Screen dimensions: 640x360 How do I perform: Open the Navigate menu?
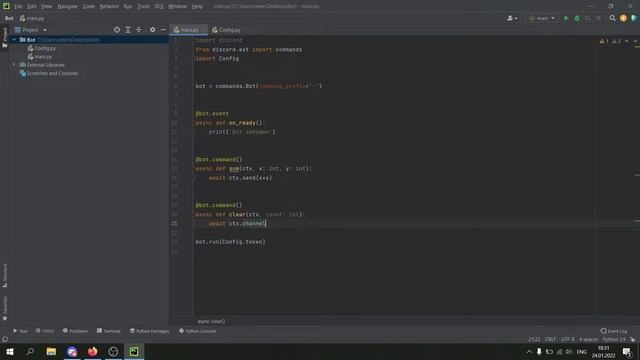click(67, 7)
